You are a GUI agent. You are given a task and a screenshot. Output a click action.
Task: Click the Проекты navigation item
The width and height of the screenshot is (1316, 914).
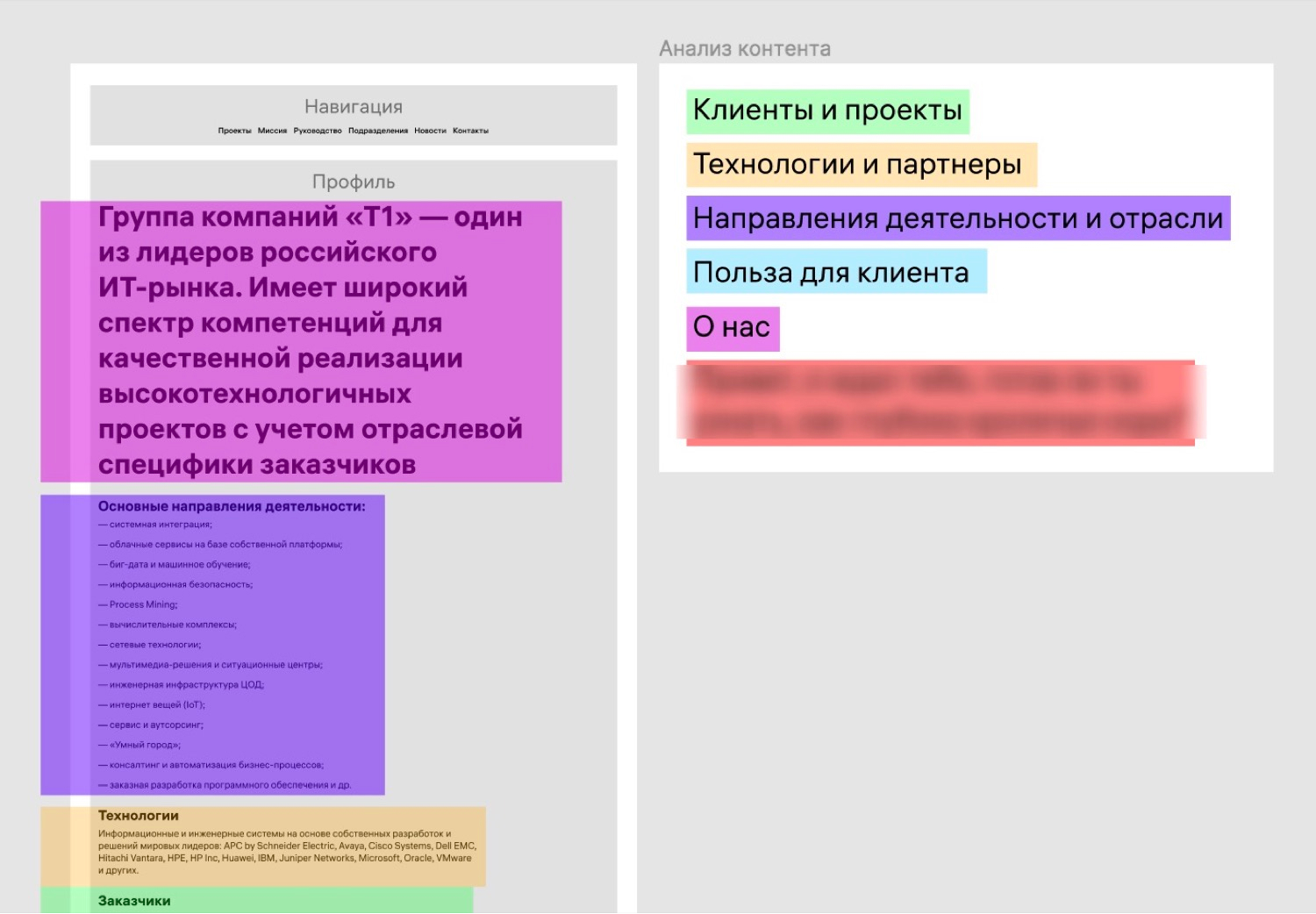tap(234, 131)
